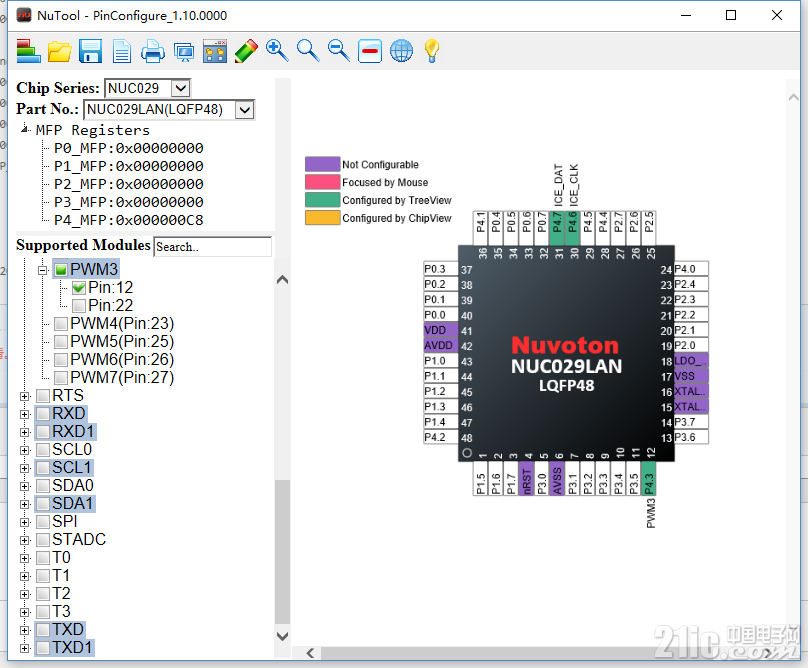This screenshot has height=668, width=808.
Task: Open the Chip Series dropdown
Action: point(180,88)
